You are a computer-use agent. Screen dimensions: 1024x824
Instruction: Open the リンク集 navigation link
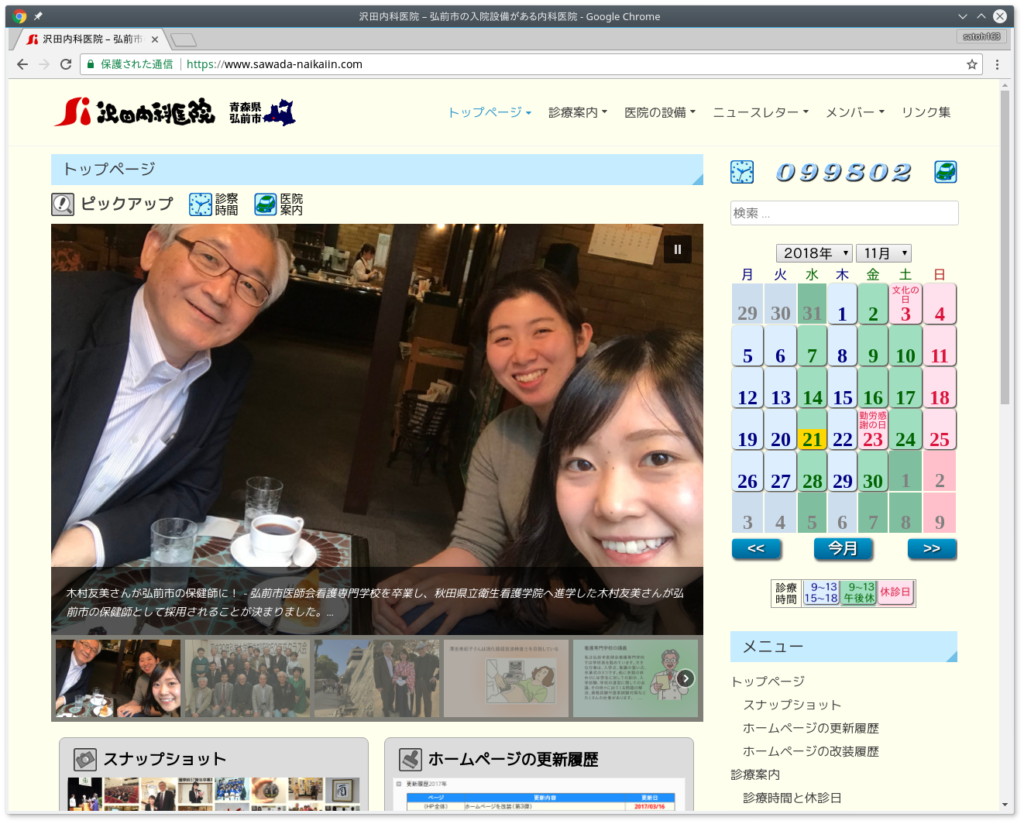926,112
